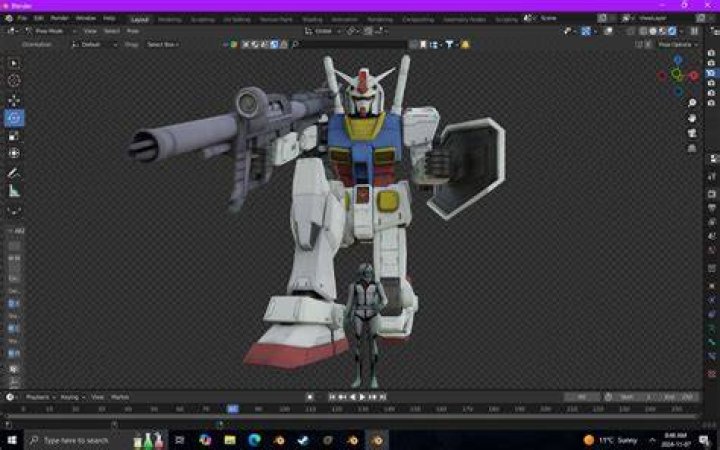Click the timeline horizontal scrollbar
Viewport: 720px width, 450px height.
click(351, 416)
